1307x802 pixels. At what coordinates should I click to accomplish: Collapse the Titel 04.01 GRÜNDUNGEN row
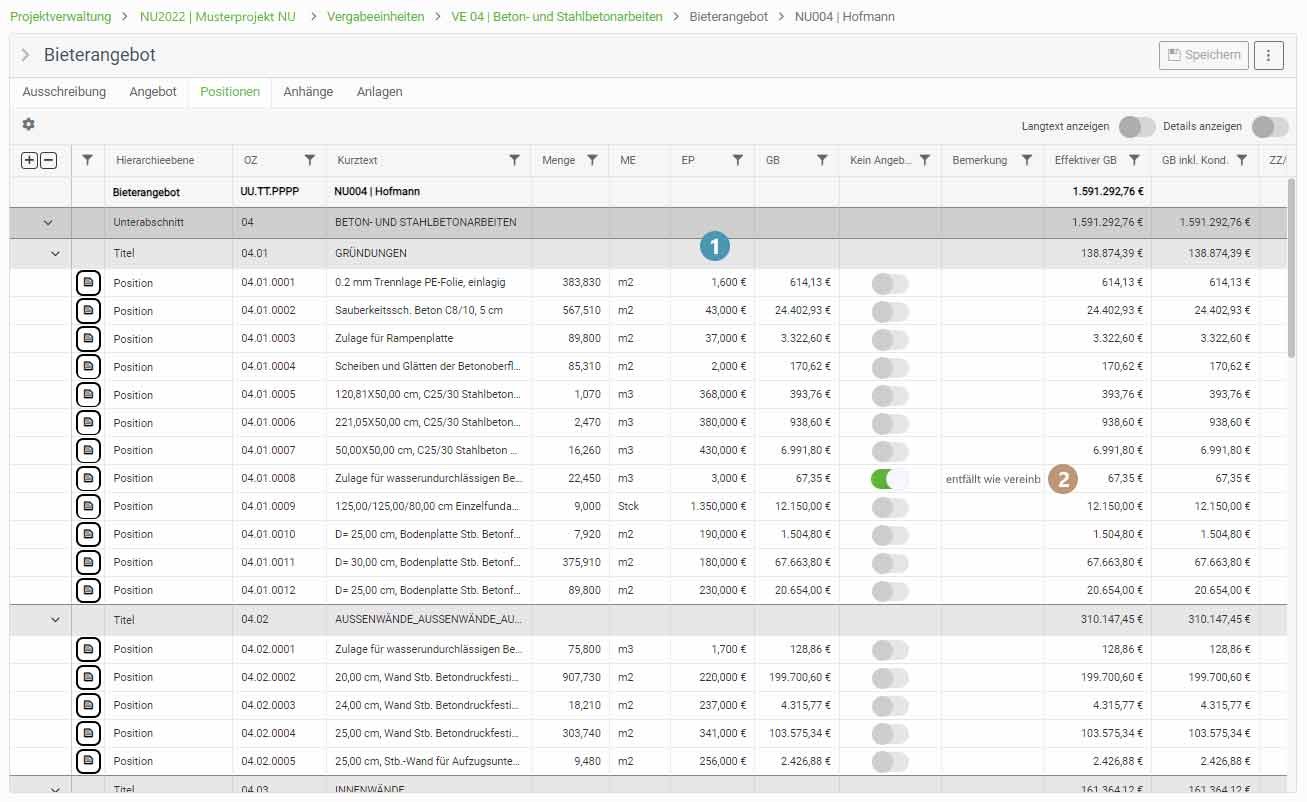56,254
